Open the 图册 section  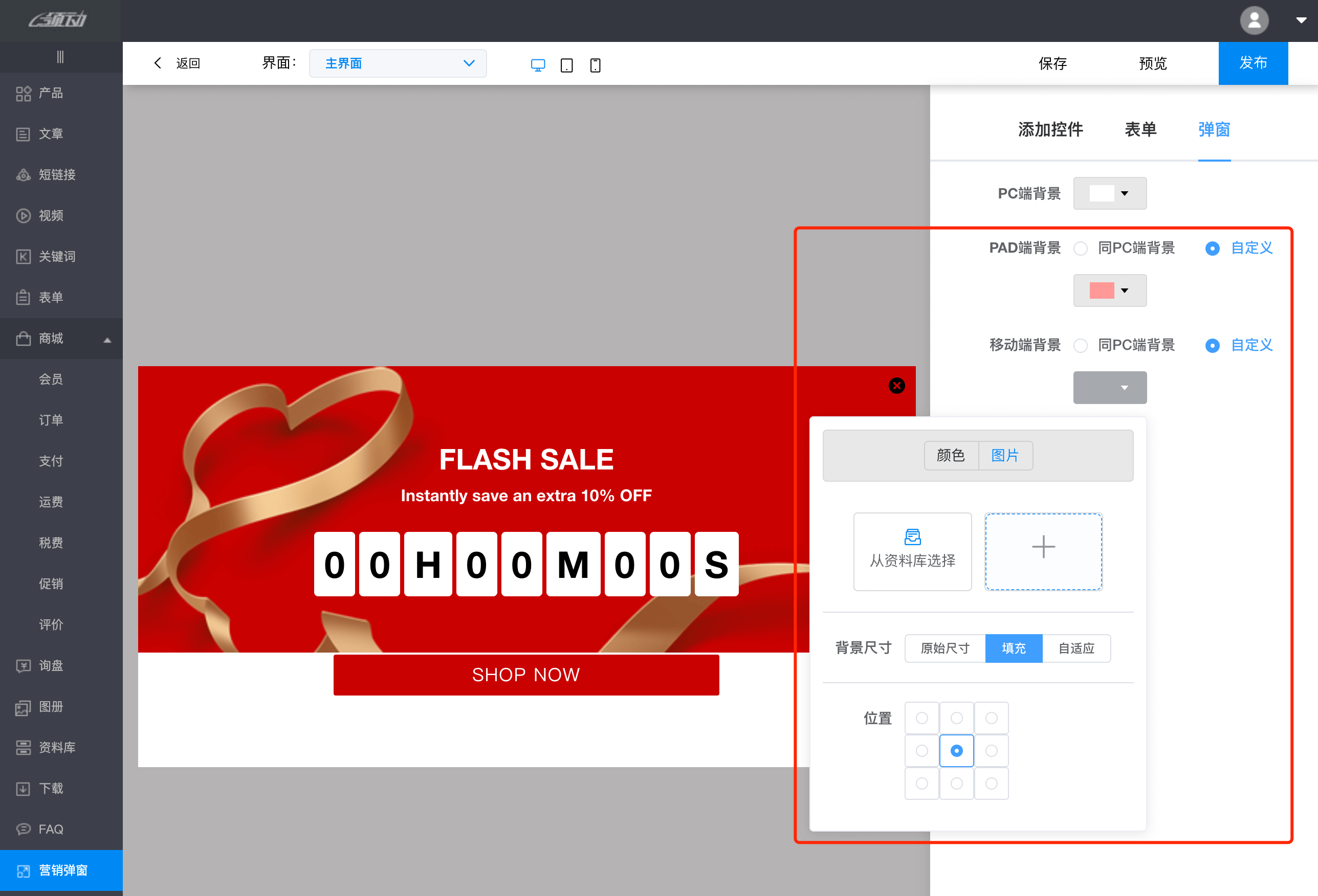pos(51,707)
